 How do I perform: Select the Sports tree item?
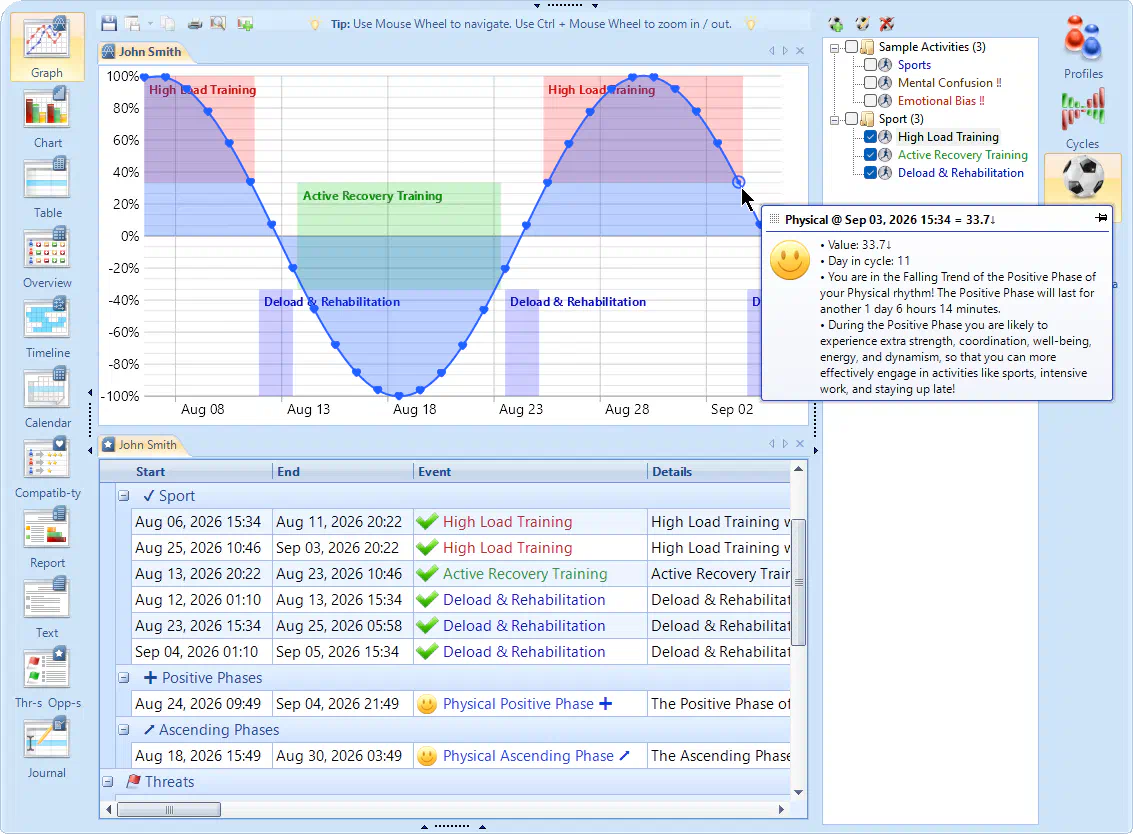tap(914, 64)
